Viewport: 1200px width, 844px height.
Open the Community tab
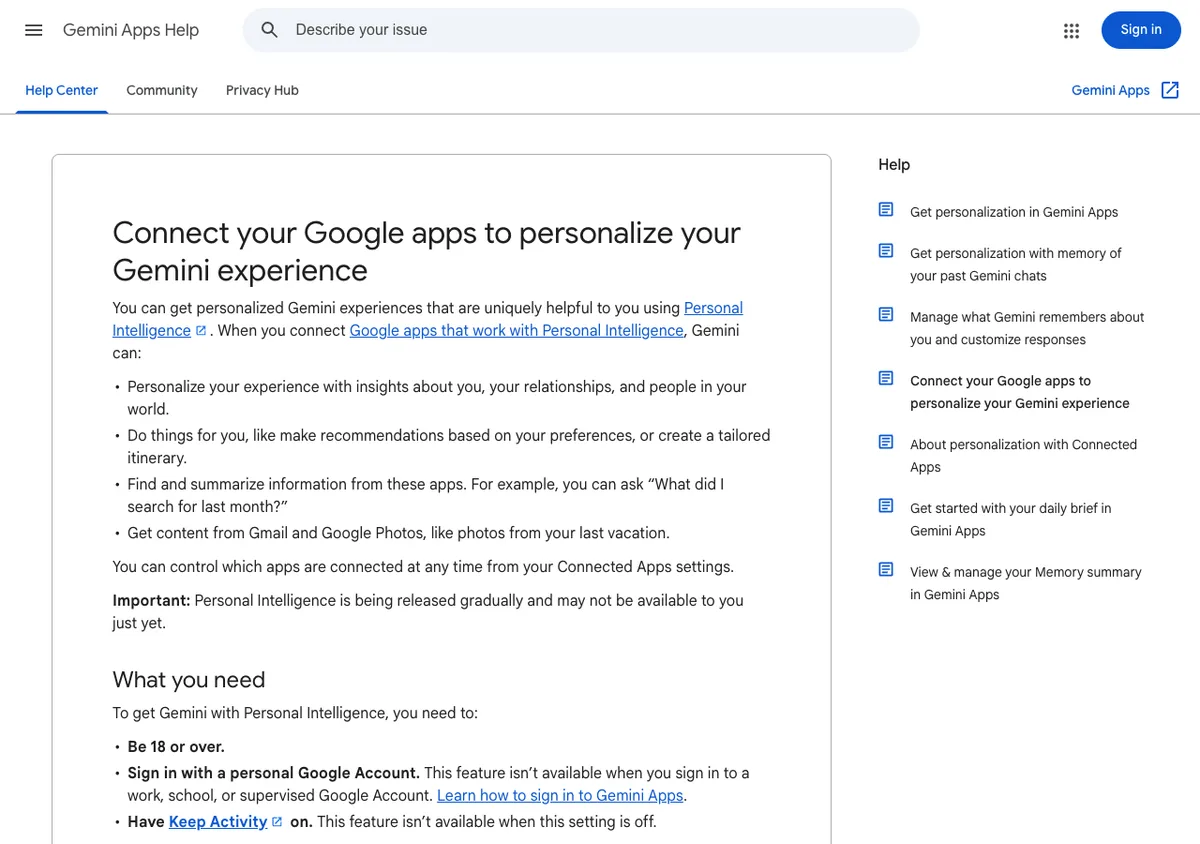click(162, 90)
